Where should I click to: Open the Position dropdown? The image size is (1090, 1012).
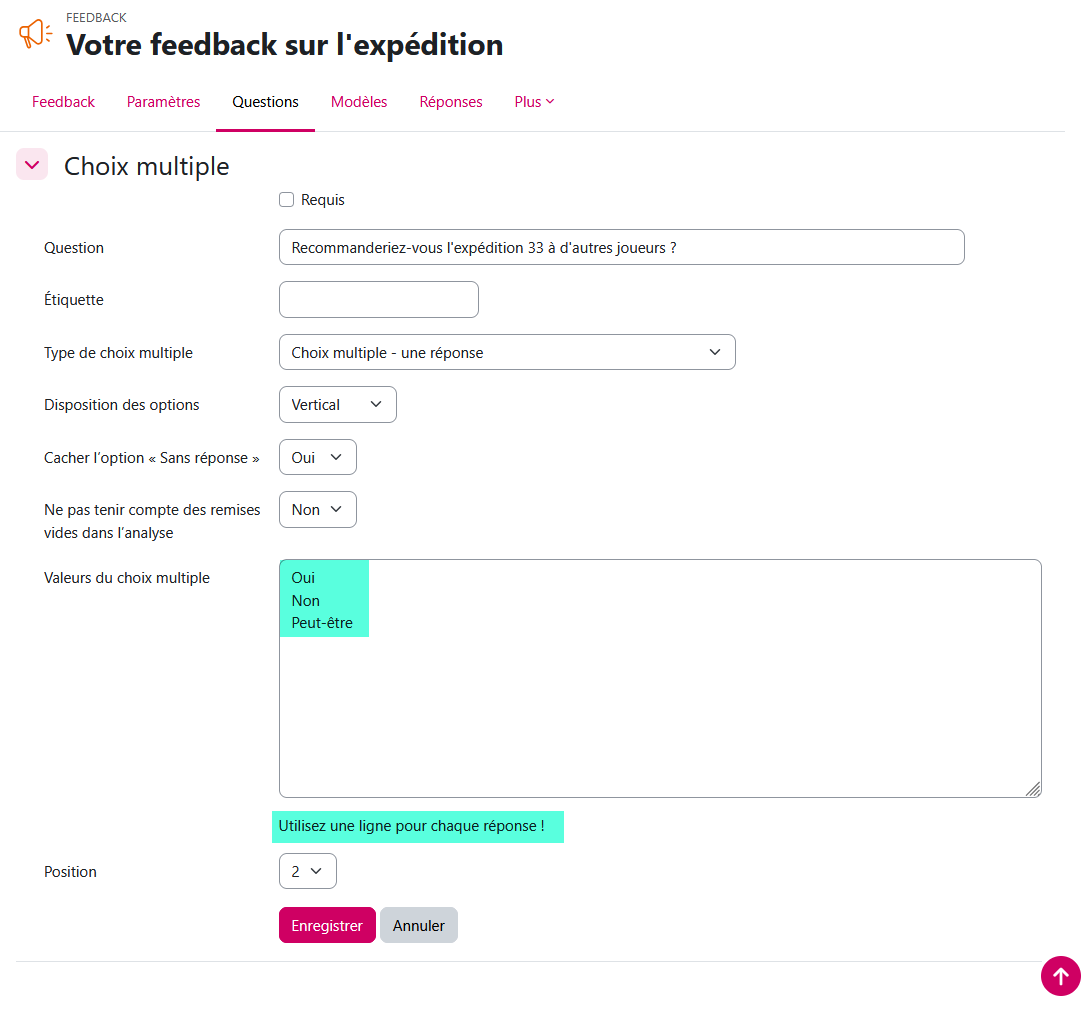(307, 871)
